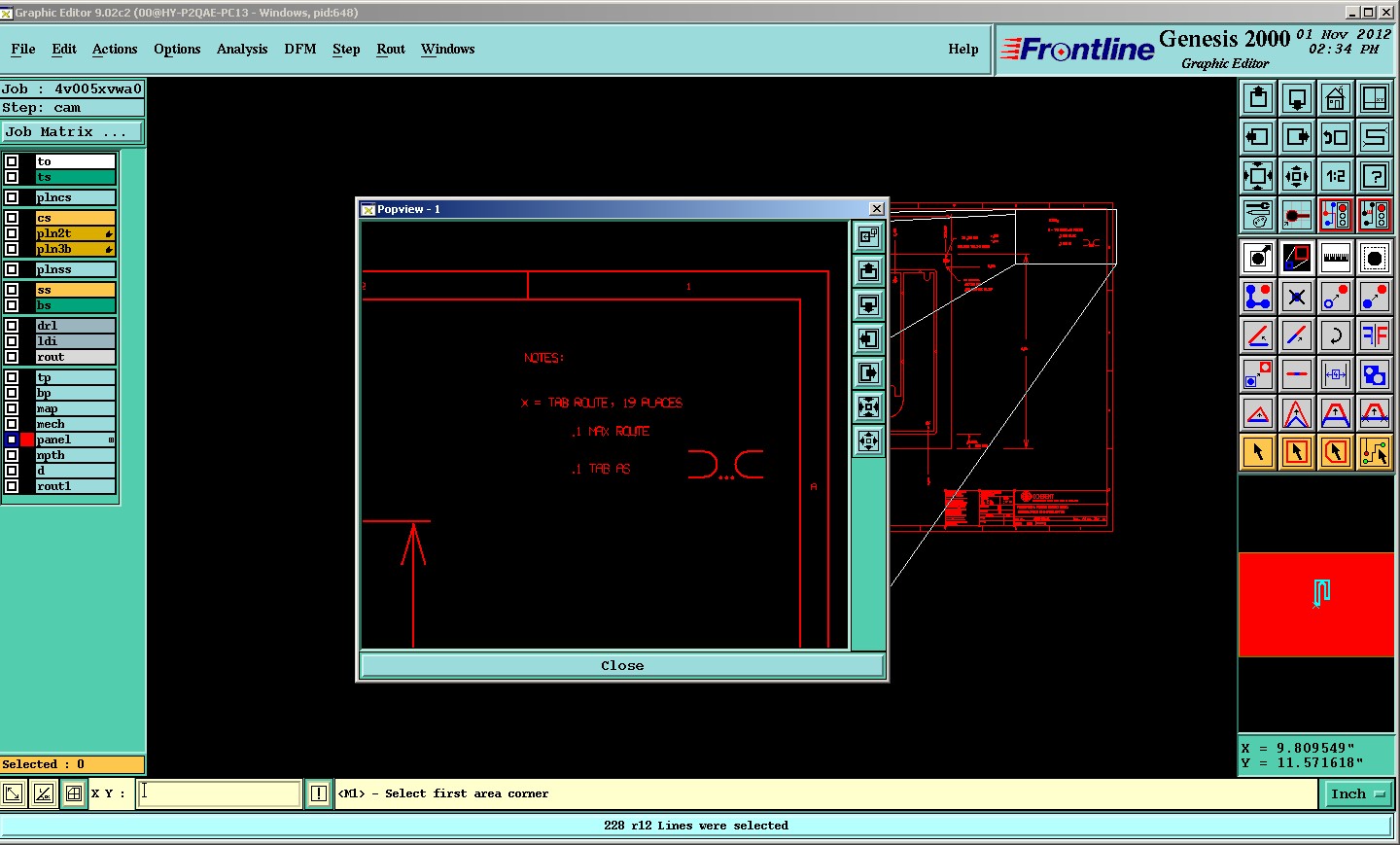Image resolution: width=1400 pixels, height=845 pixels.
Task: Toggle checkbox for layer plncs
Action: pyautogui.click(x=12, y=197)
